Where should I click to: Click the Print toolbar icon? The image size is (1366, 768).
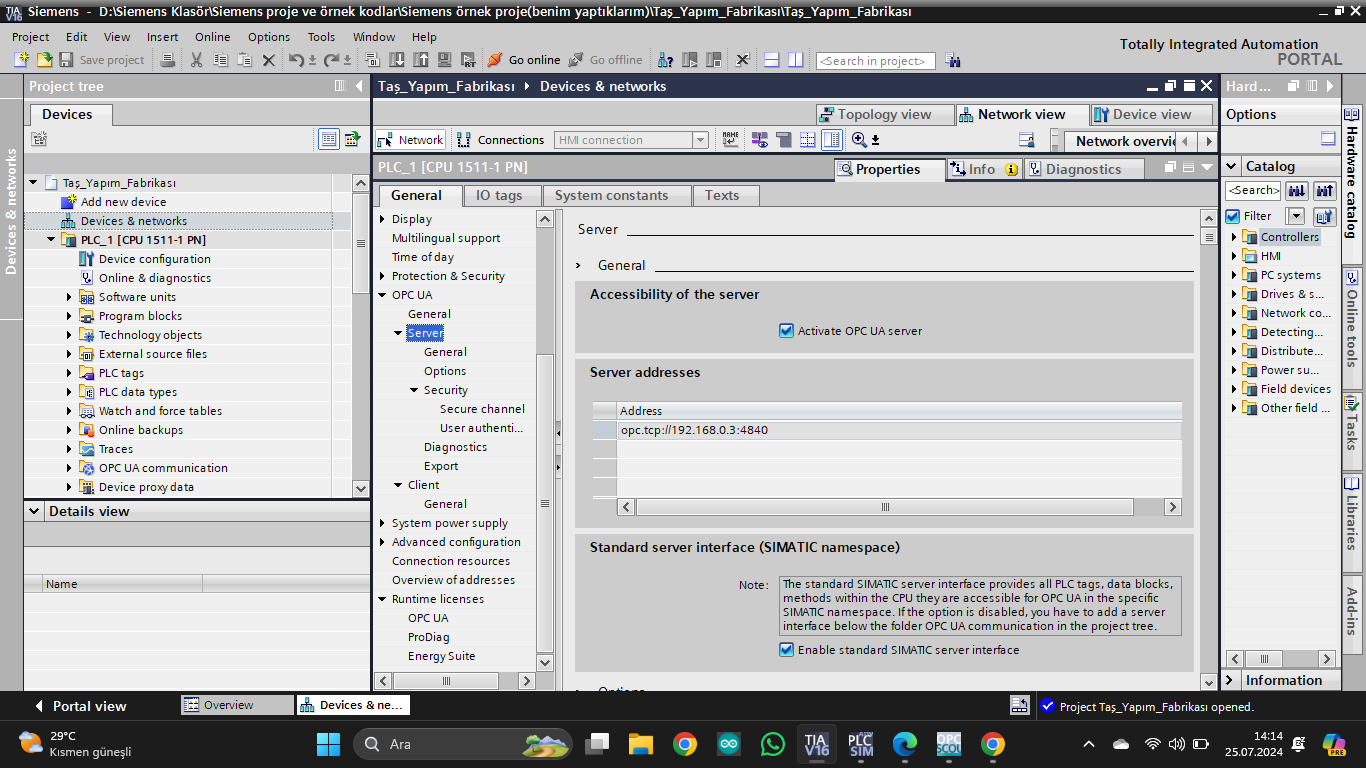(x=168, y=60)
